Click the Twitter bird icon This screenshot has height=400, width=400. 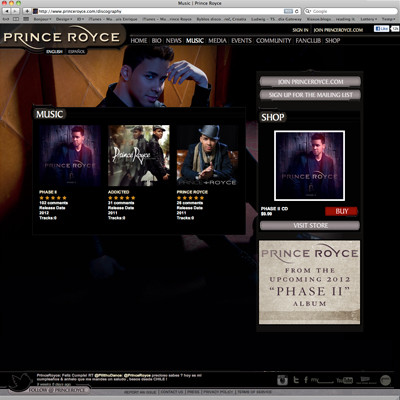20,382
